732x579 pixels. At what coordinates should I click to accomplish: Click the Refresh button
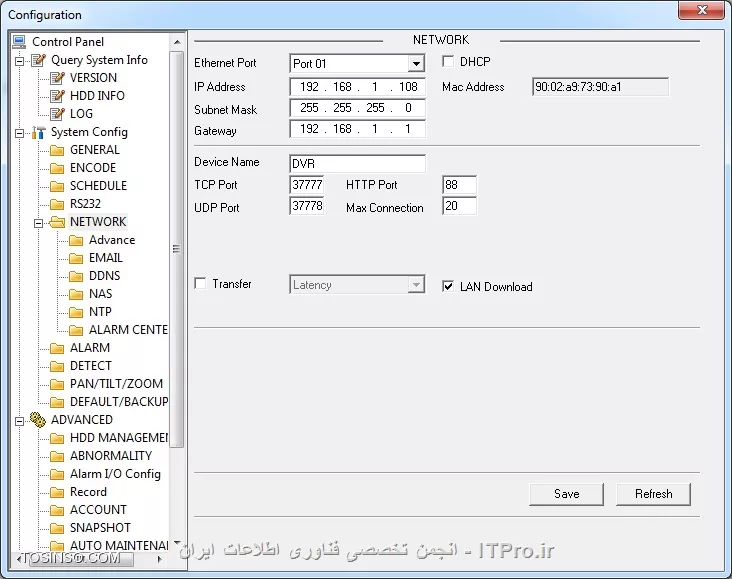653,494
